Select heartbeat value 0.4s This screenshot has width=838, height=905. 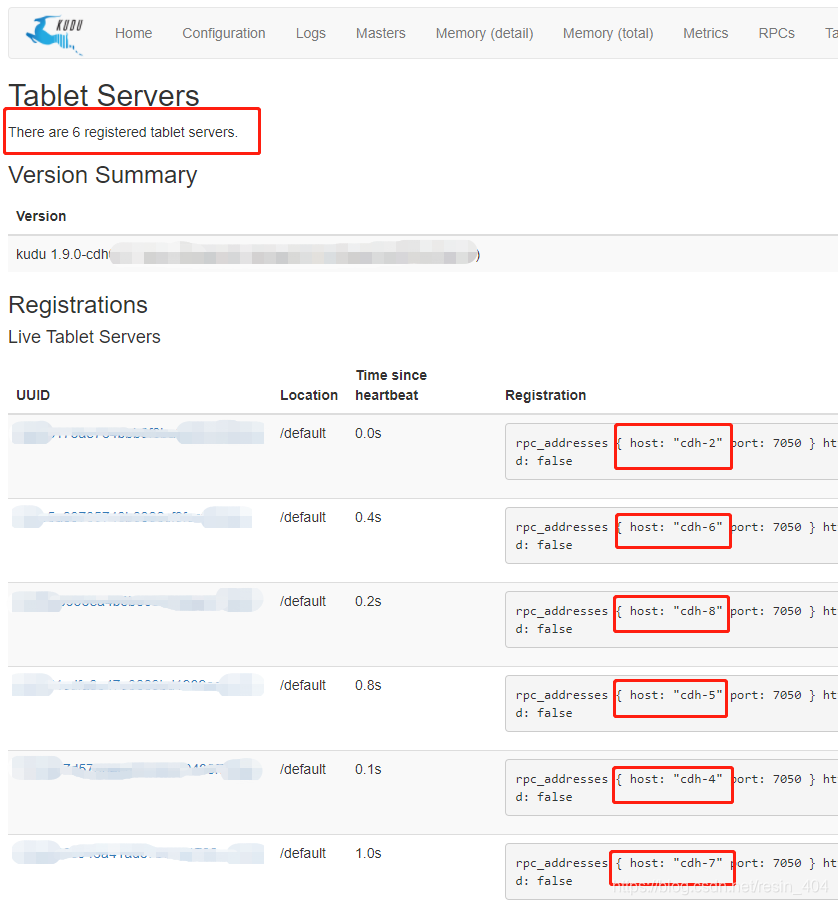[368, 517]
